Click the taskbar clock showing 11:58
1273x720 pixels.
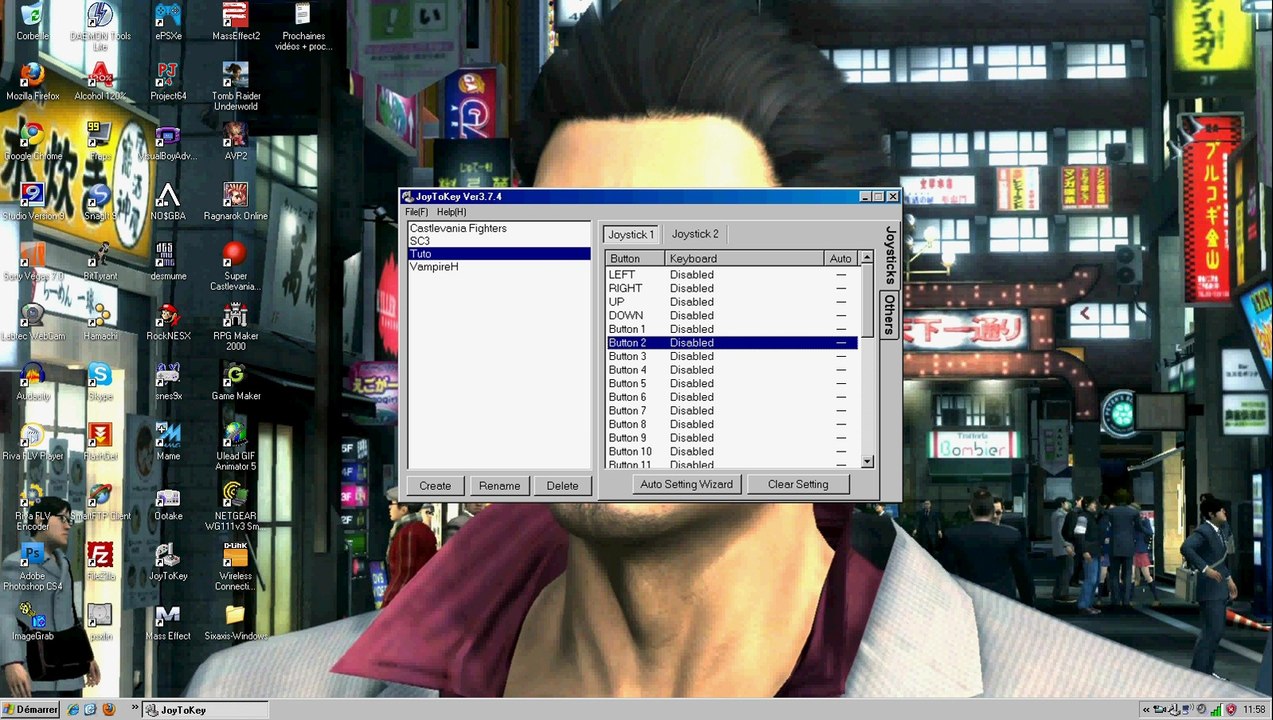1254,710
